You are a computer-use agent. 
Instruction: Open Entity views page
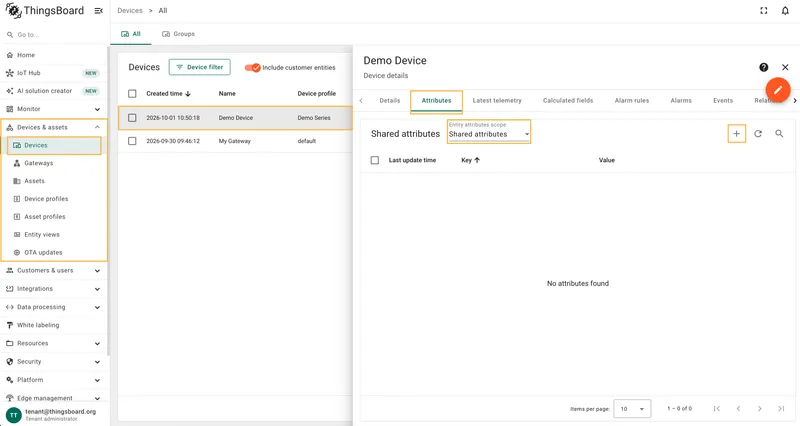pos(55,235)
